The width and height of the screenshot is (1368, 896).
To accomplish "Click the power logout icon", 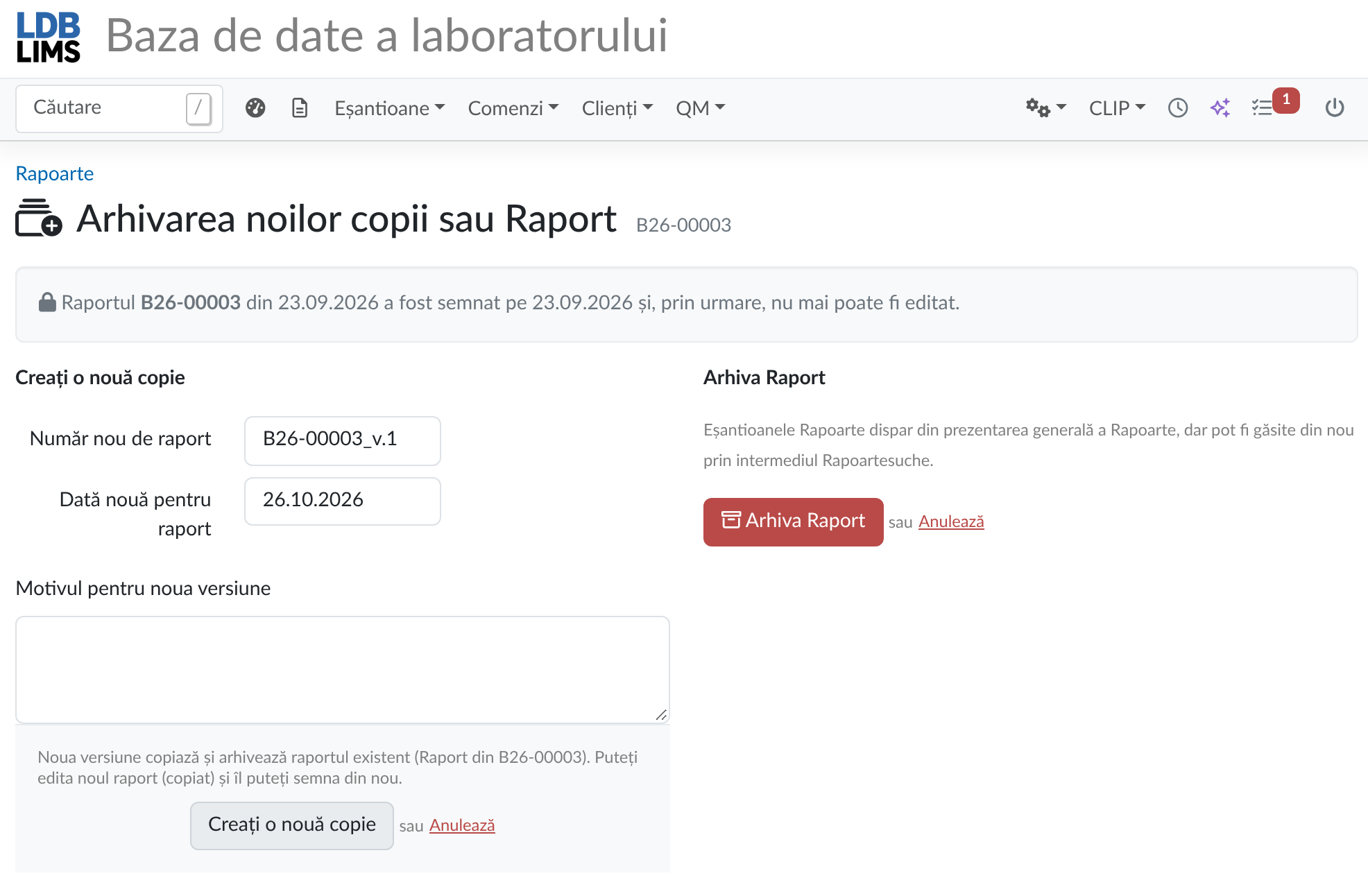I will (x=1335, y=108).
